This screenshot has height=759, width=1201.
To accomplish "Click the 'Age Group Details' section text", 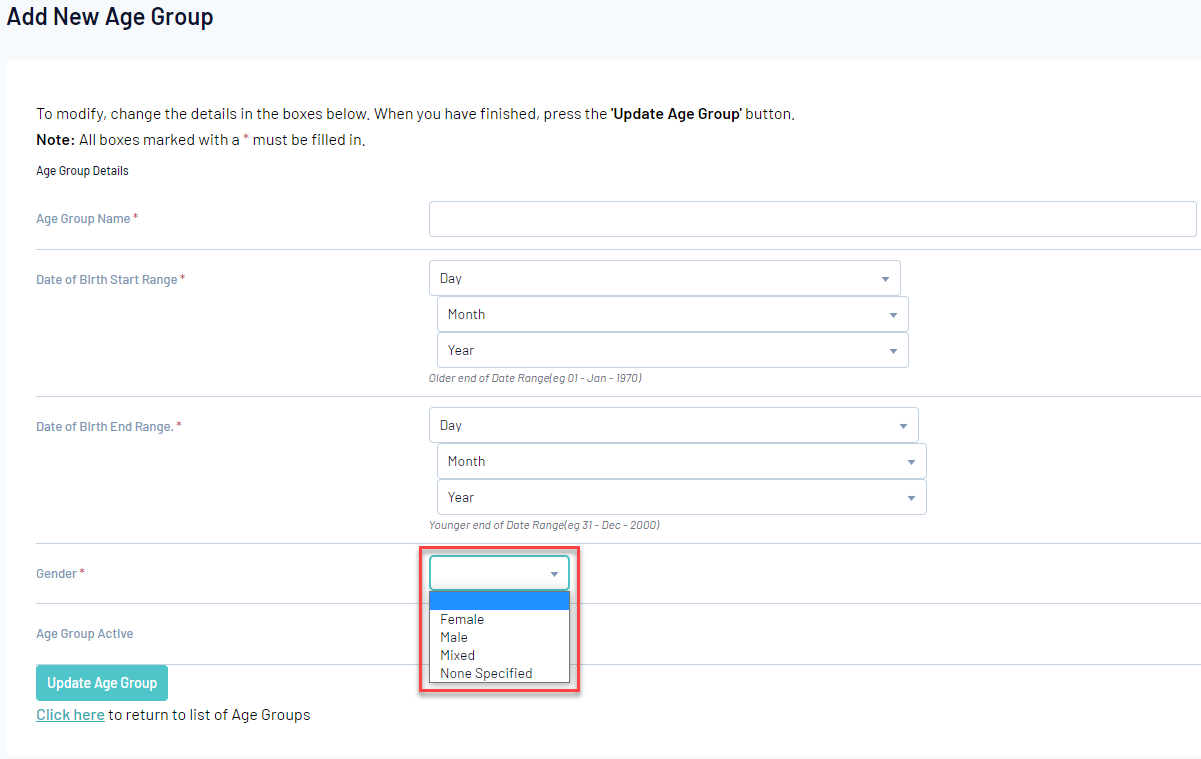I will (x=82, y=171).
